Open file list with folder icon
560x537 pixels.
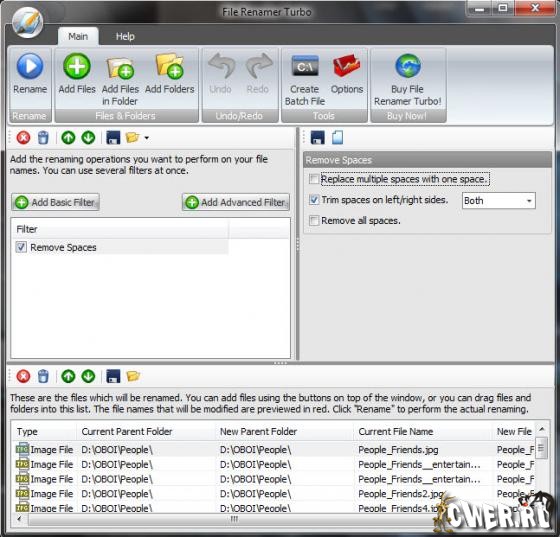point(133,376)
